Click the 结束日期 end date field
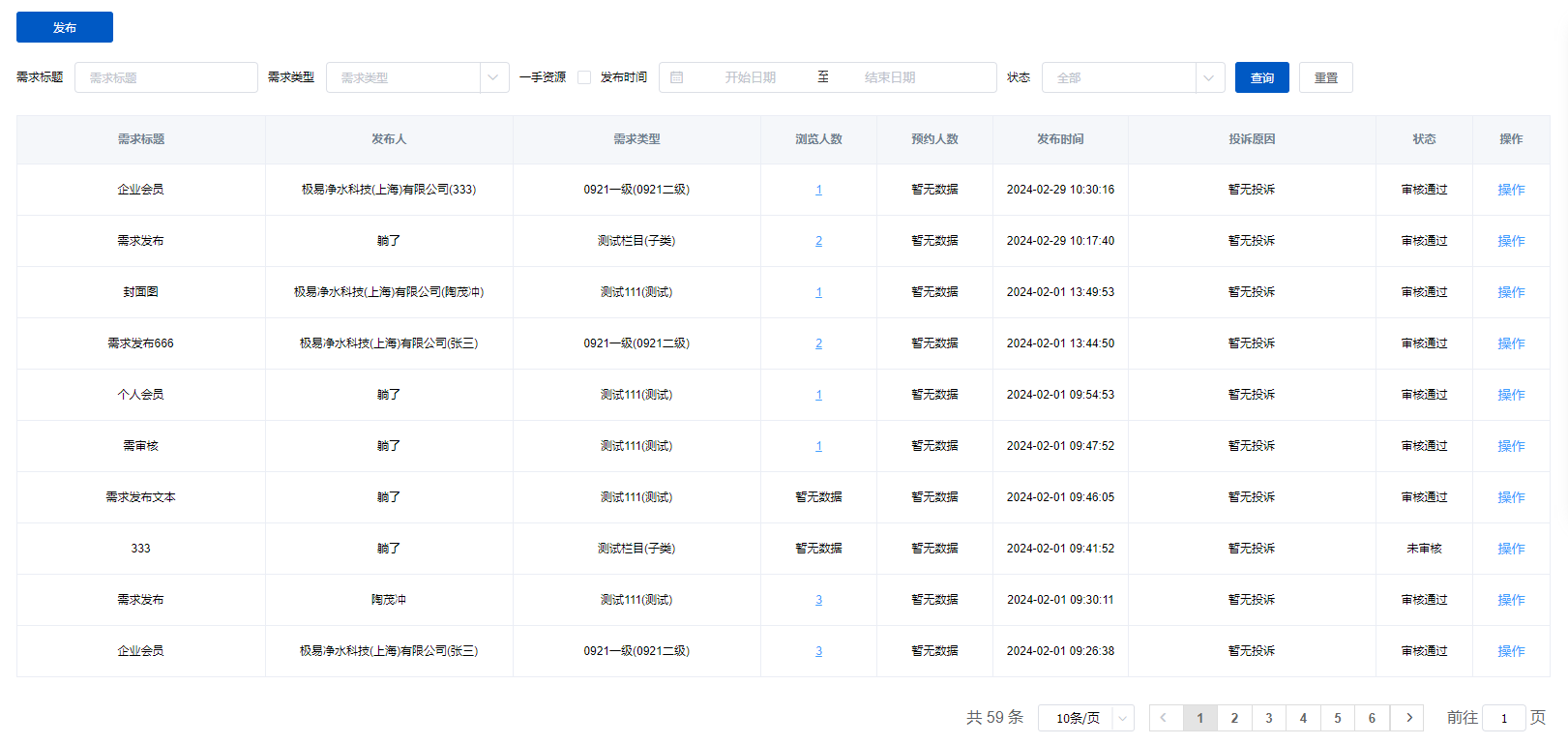Viewport: 1568px width, 745px height. tap(890, 77)
